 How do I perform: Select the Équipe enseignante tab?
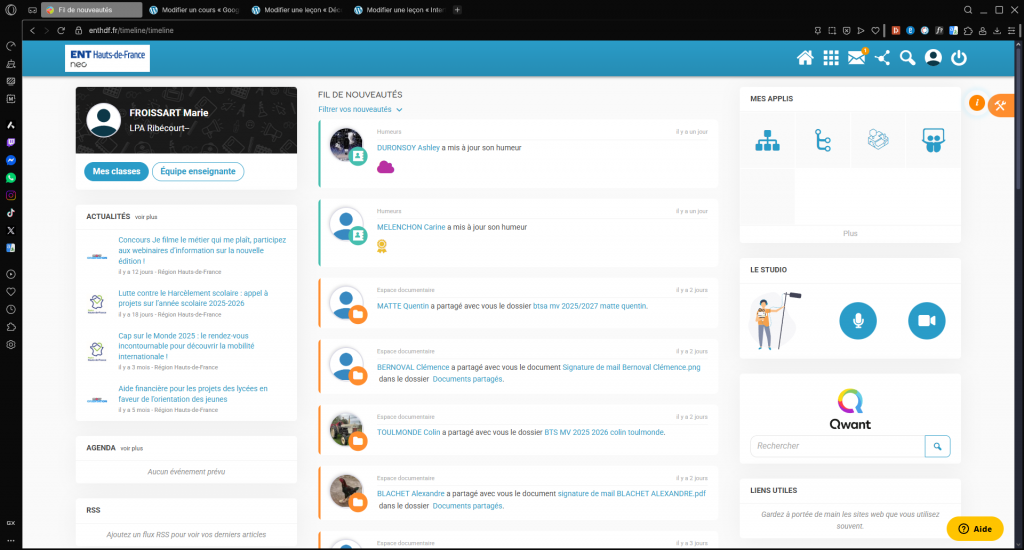click(x=198, y=171)
